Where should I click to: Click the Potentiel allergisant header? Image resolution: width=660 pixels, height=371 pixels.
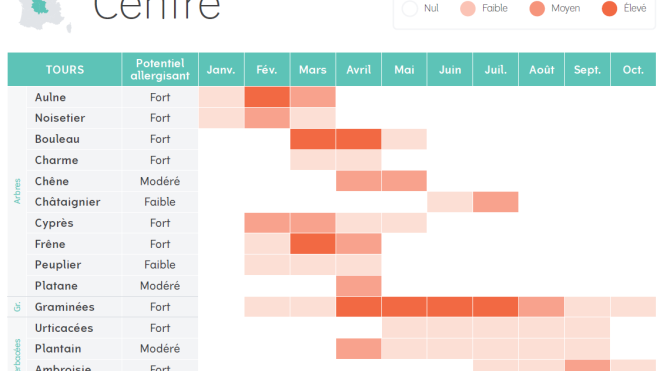click(x=160, y=69)
